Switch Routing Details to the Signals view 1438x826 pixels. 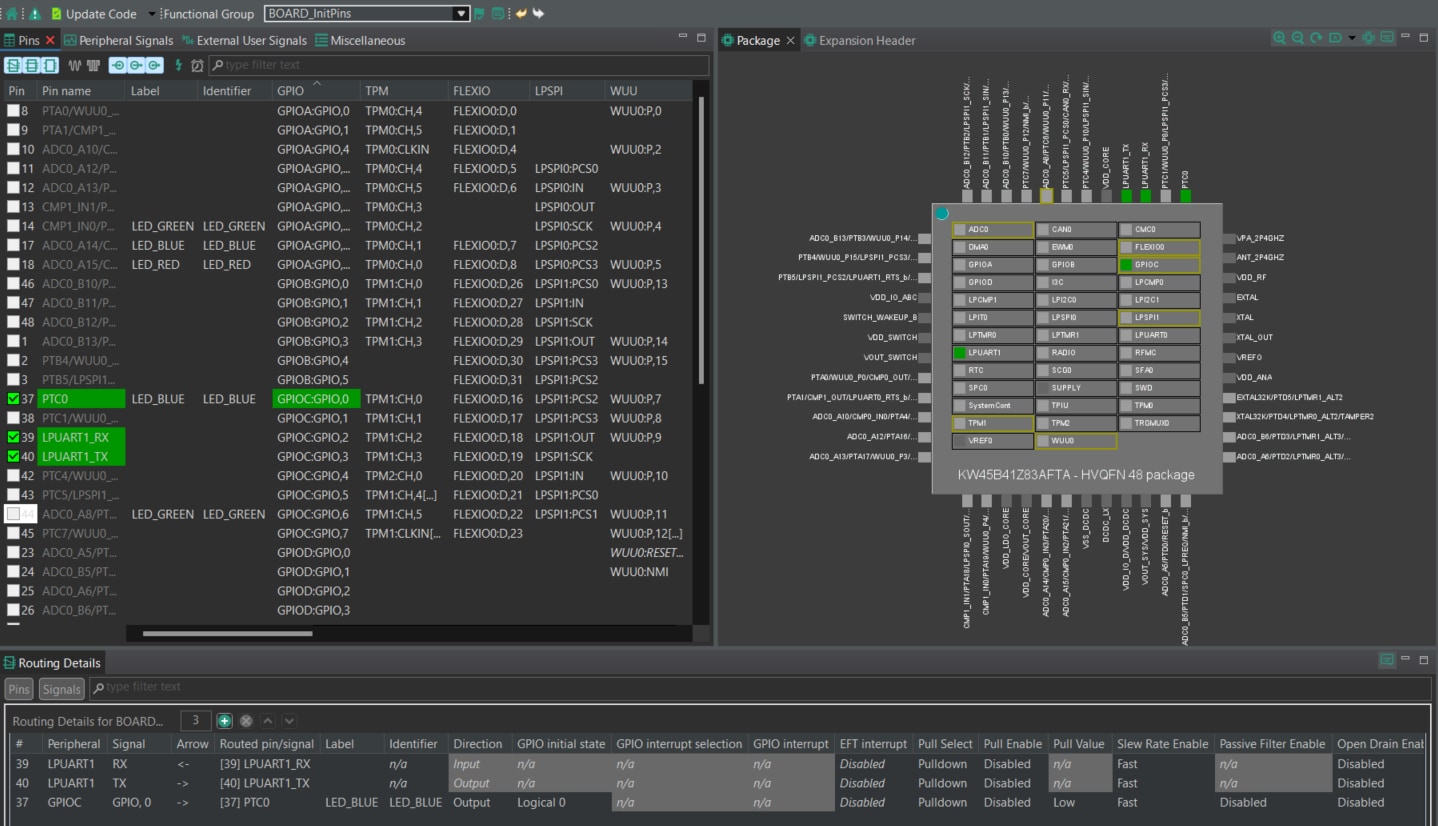[x=61, y=688]
